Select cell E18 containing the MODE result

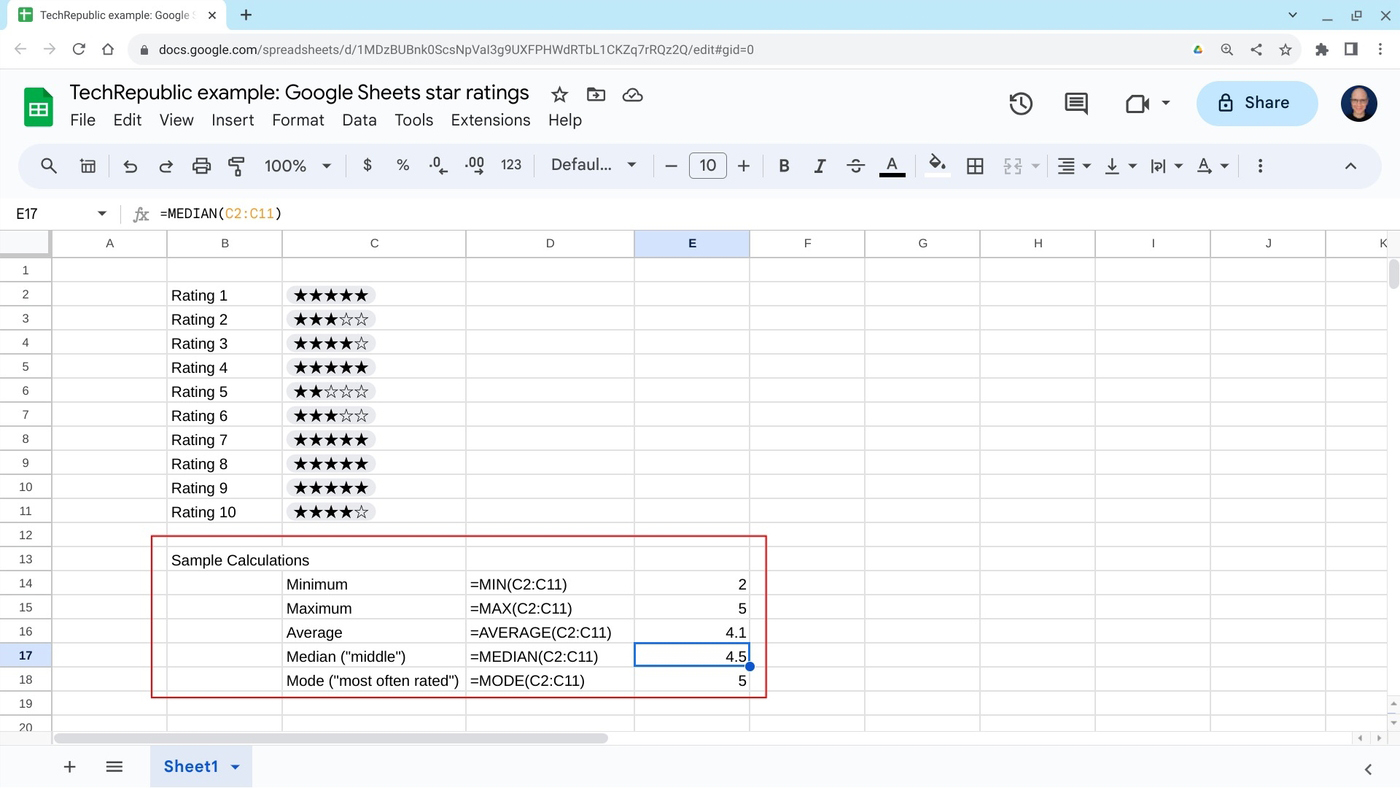[x=692, y=680]
